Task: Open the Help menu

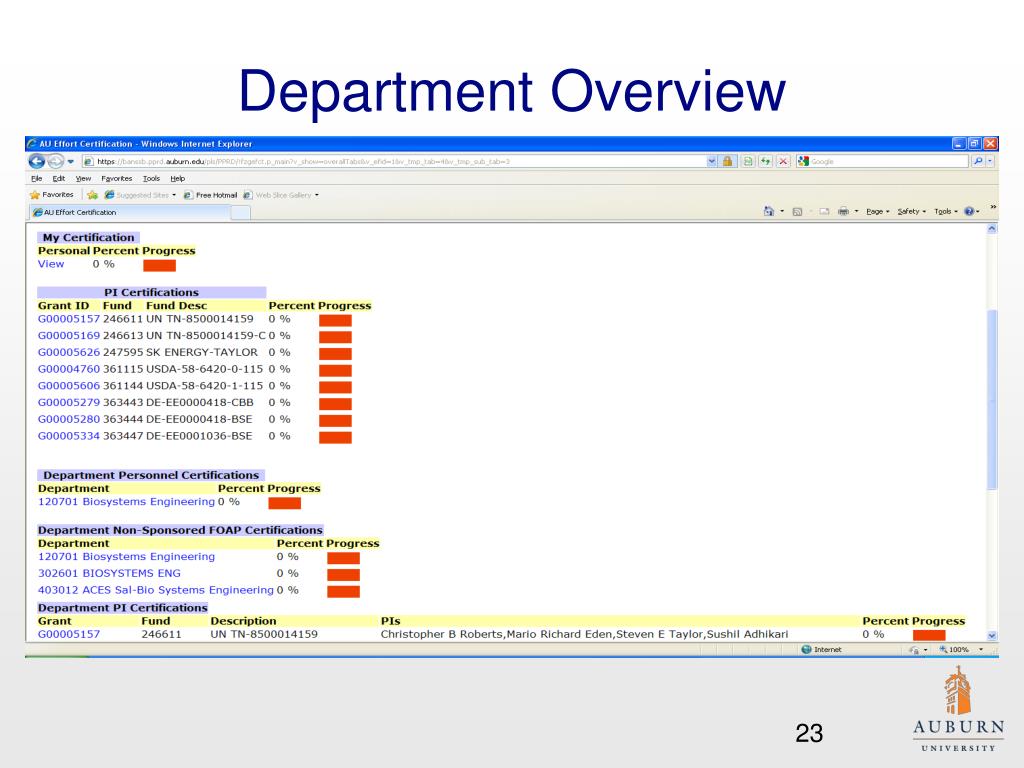Action: (x=178, y=178)
